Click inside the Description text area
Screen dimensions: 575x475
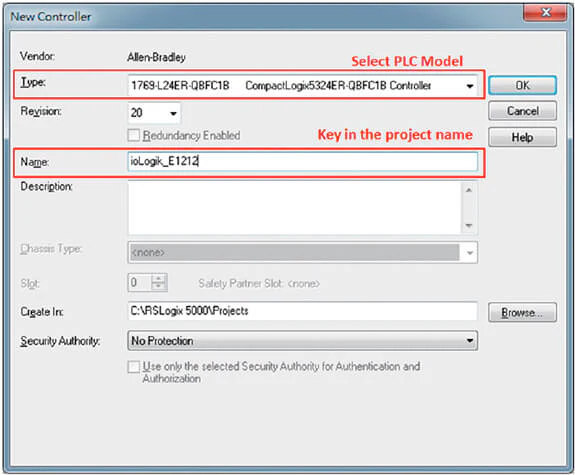click(294, 208)
